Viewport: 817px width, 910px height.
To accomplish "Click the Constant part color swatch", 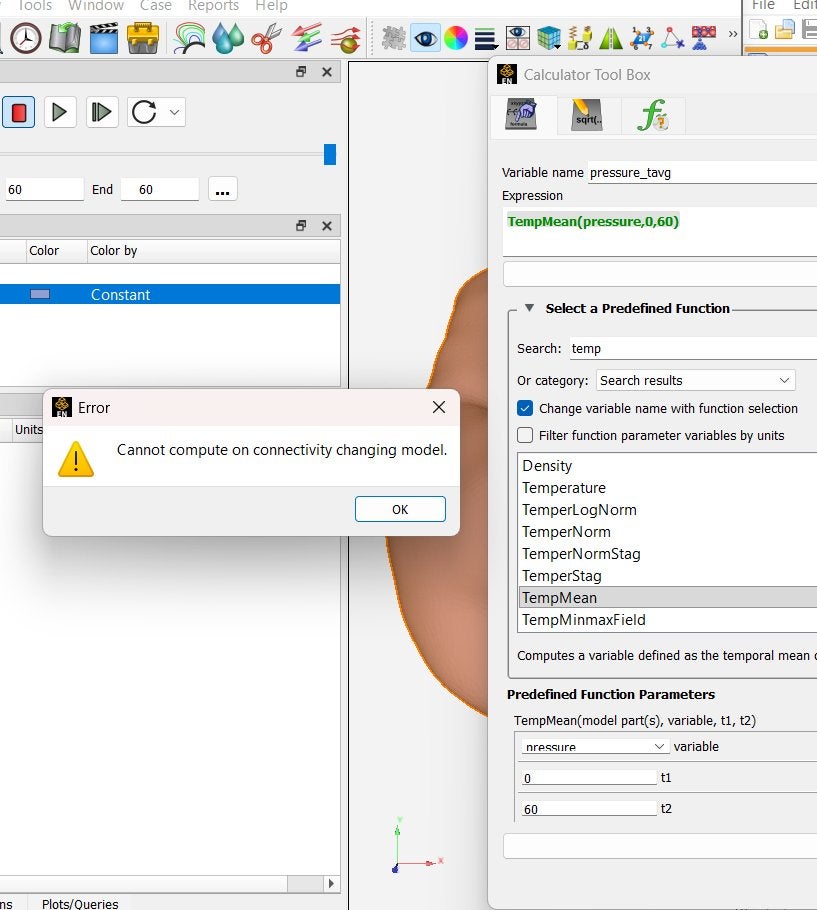I will (39, 294).
